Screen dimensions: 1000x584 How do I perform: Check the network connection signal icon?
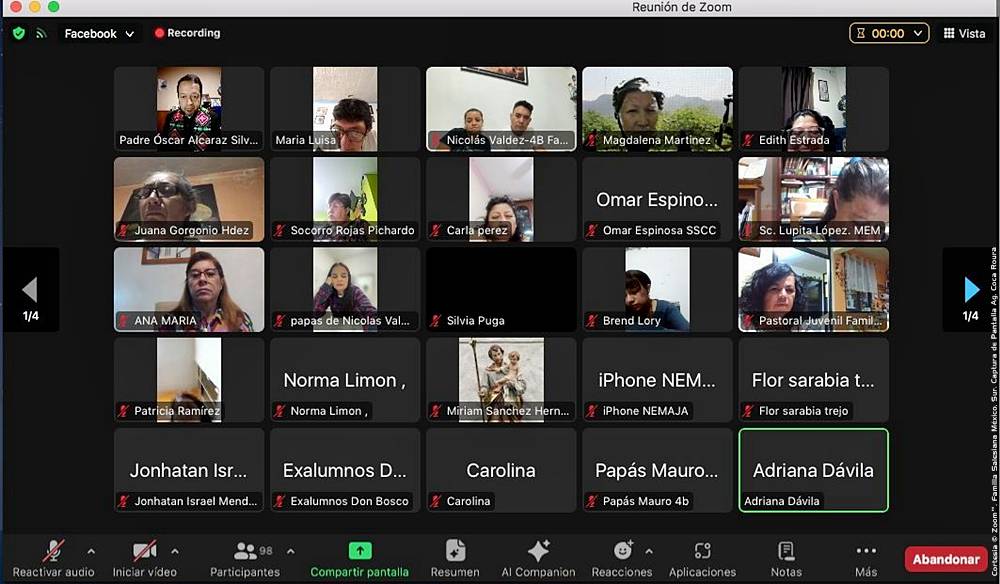41,33
